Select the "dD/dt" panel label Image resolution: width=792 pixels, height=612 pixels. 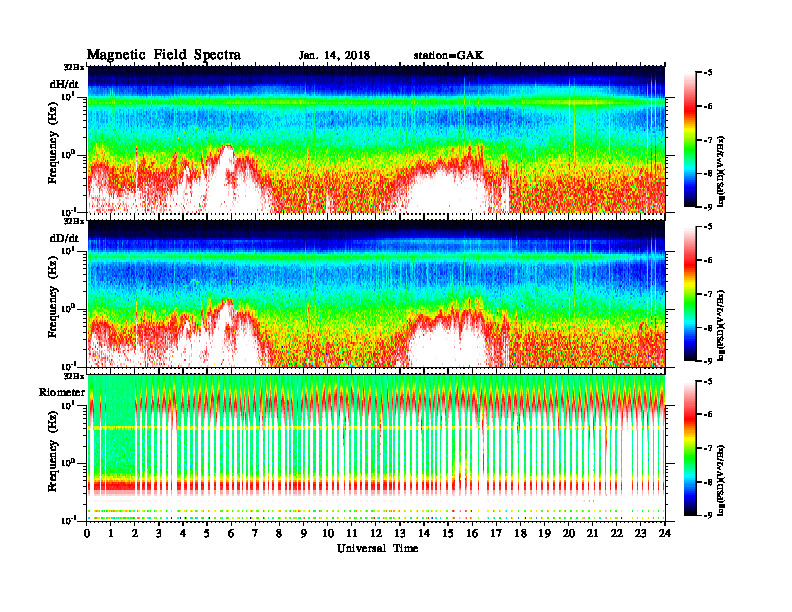click(64, 238)
